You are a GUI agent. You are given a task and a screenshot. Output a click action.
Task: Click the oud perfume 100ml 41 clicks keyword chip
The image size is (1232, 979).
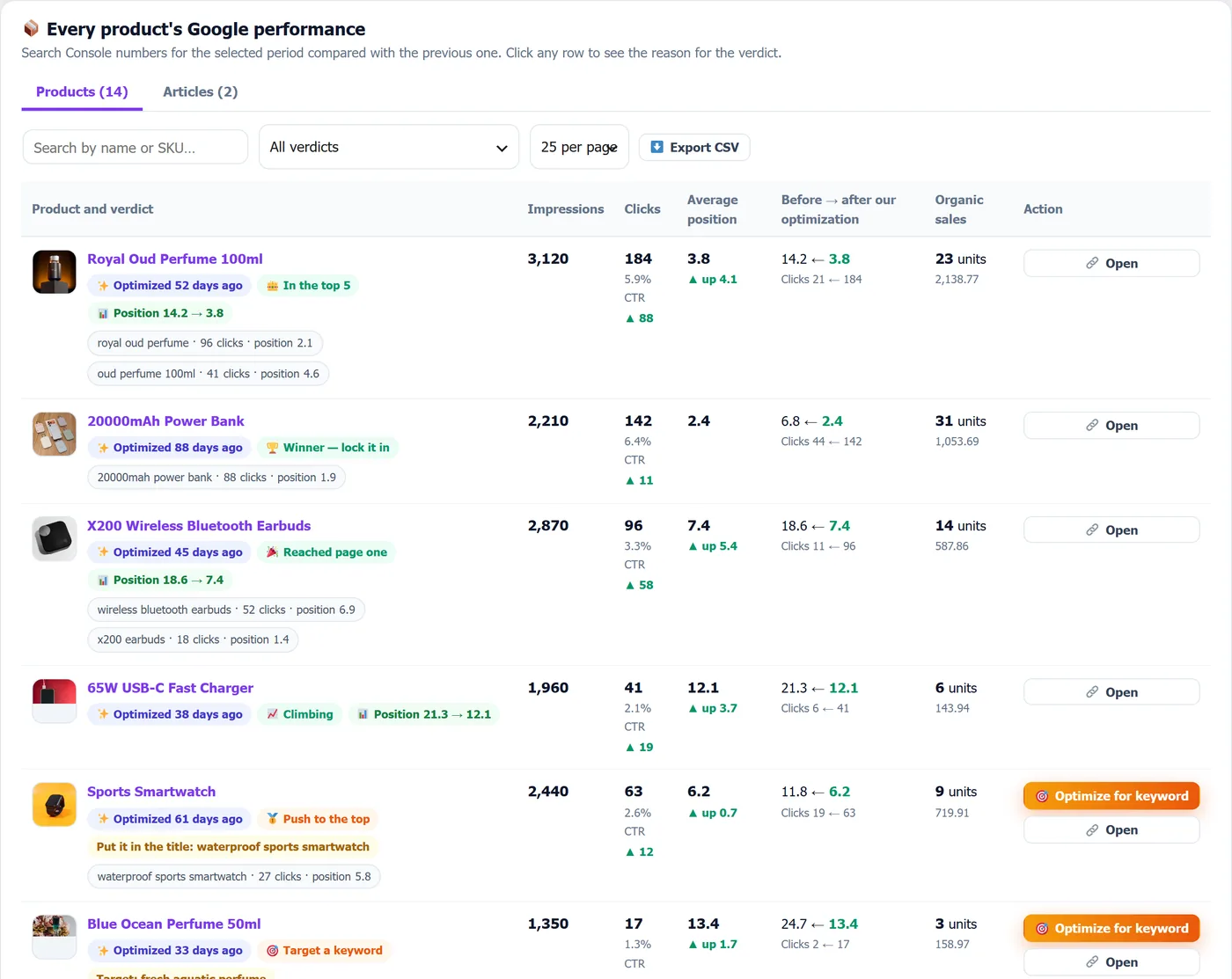(209, 374)
